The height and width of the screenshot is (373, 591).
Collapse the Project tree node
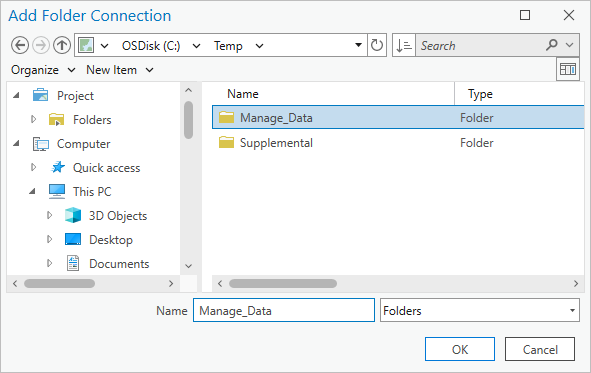click(x=16, y=95)
